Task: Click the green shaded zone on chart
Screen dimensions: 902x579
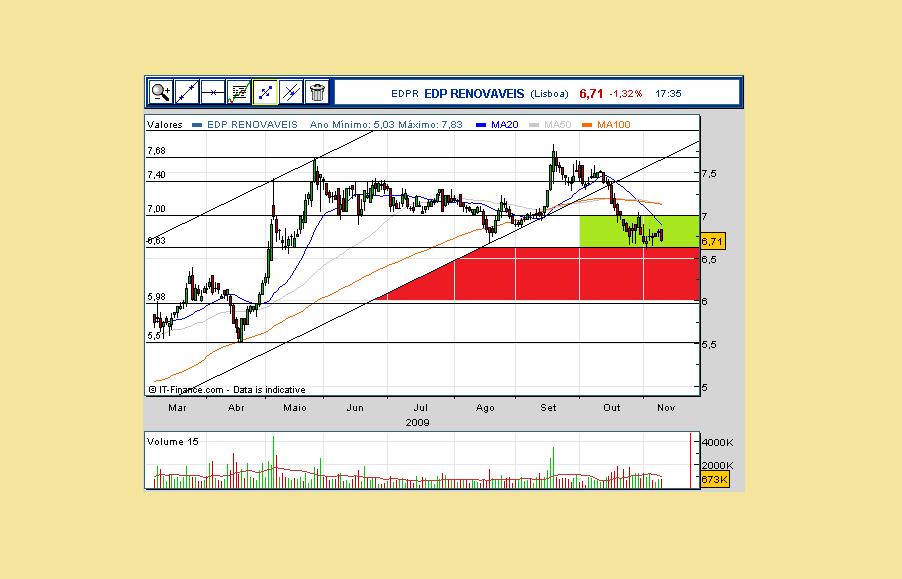Action: point(639,232)
